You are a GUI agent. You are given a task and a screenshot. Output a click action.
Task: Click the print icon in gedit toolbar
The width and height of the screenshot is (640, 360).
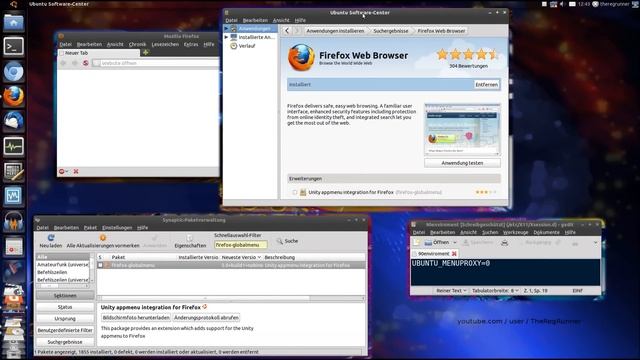pyautogui.click(x=504, y=242)
